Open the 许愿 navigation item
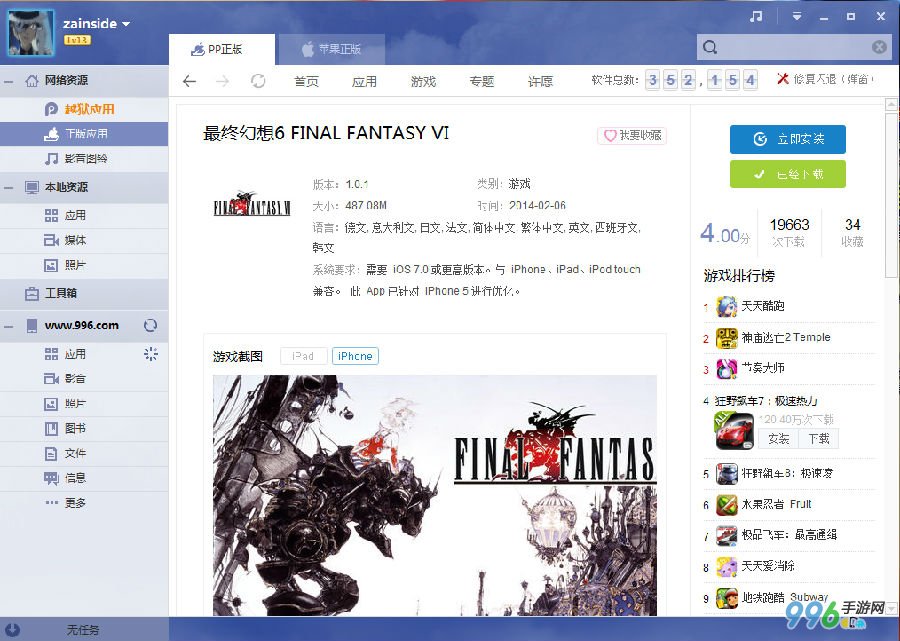Image resolution: width=900 pixels, height=641 pixels. tap(540, 81)
